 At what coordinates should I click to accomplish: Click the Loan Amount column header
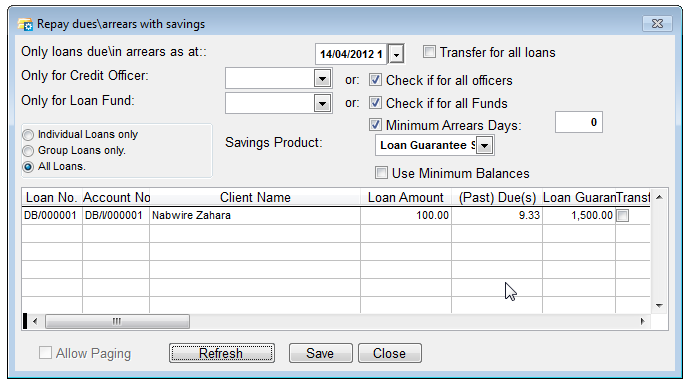tap(406, 197)
